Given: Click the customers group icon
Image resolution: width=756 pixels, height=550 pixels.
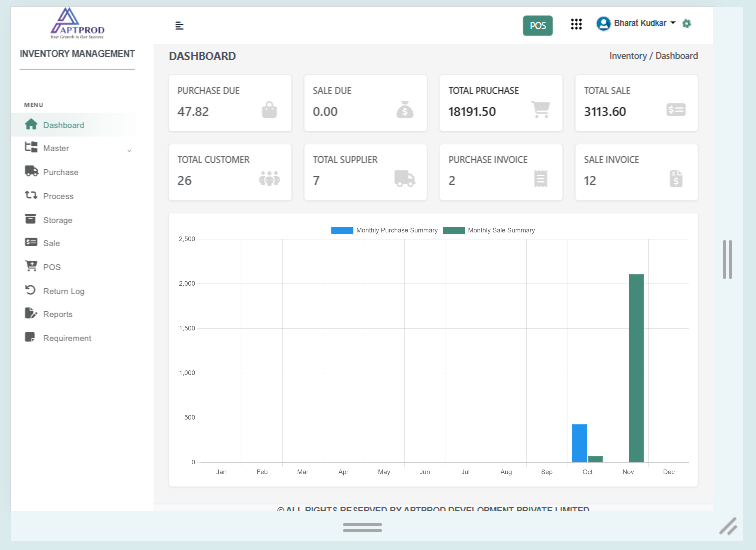Looking at the screenshot, I should pos(269,179).
